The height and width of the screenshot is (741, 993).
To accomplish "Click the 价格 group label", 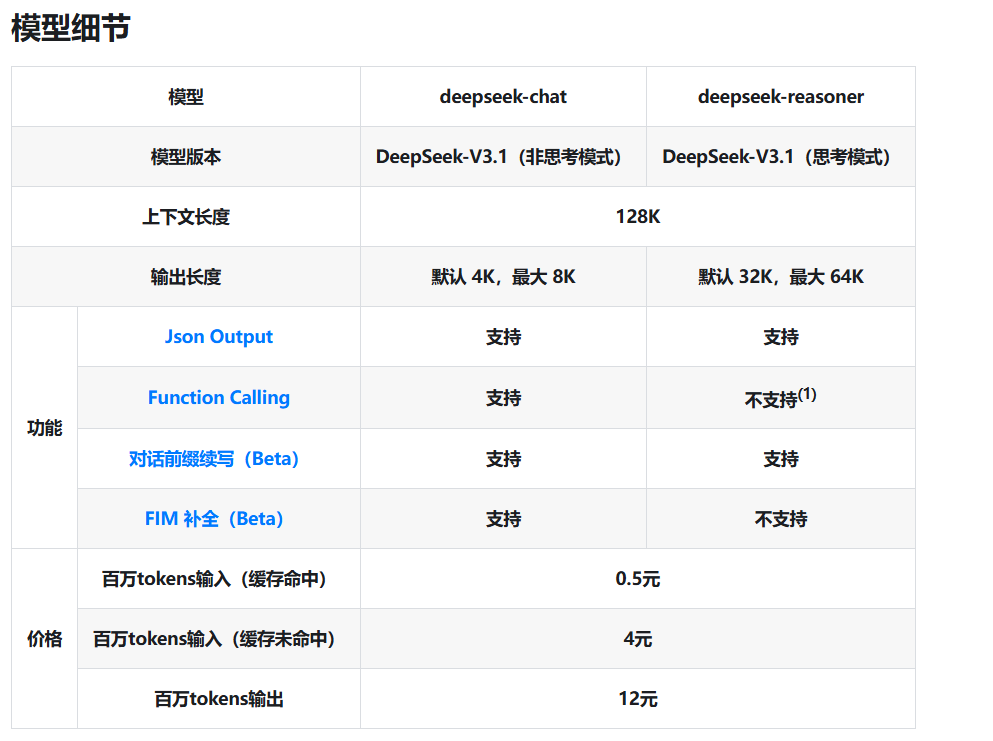I will 44,638.
